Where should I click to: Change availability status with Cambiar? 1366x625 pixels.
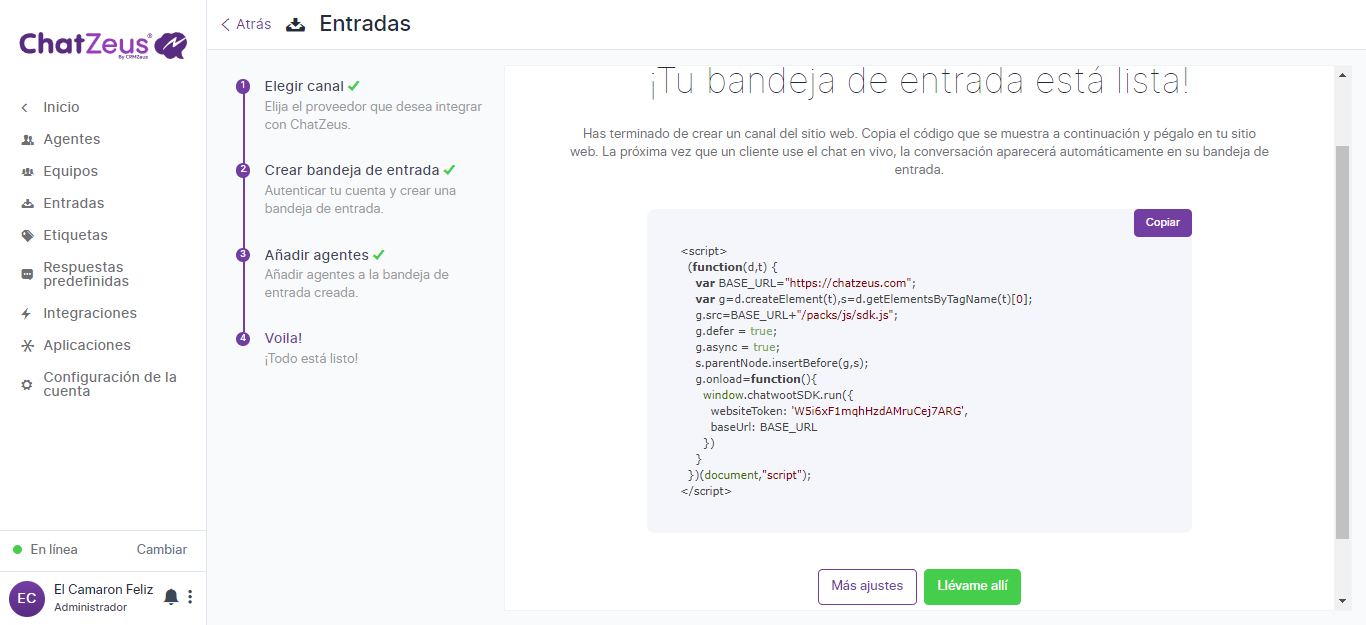pyautogui.click(x=161, y=549)
